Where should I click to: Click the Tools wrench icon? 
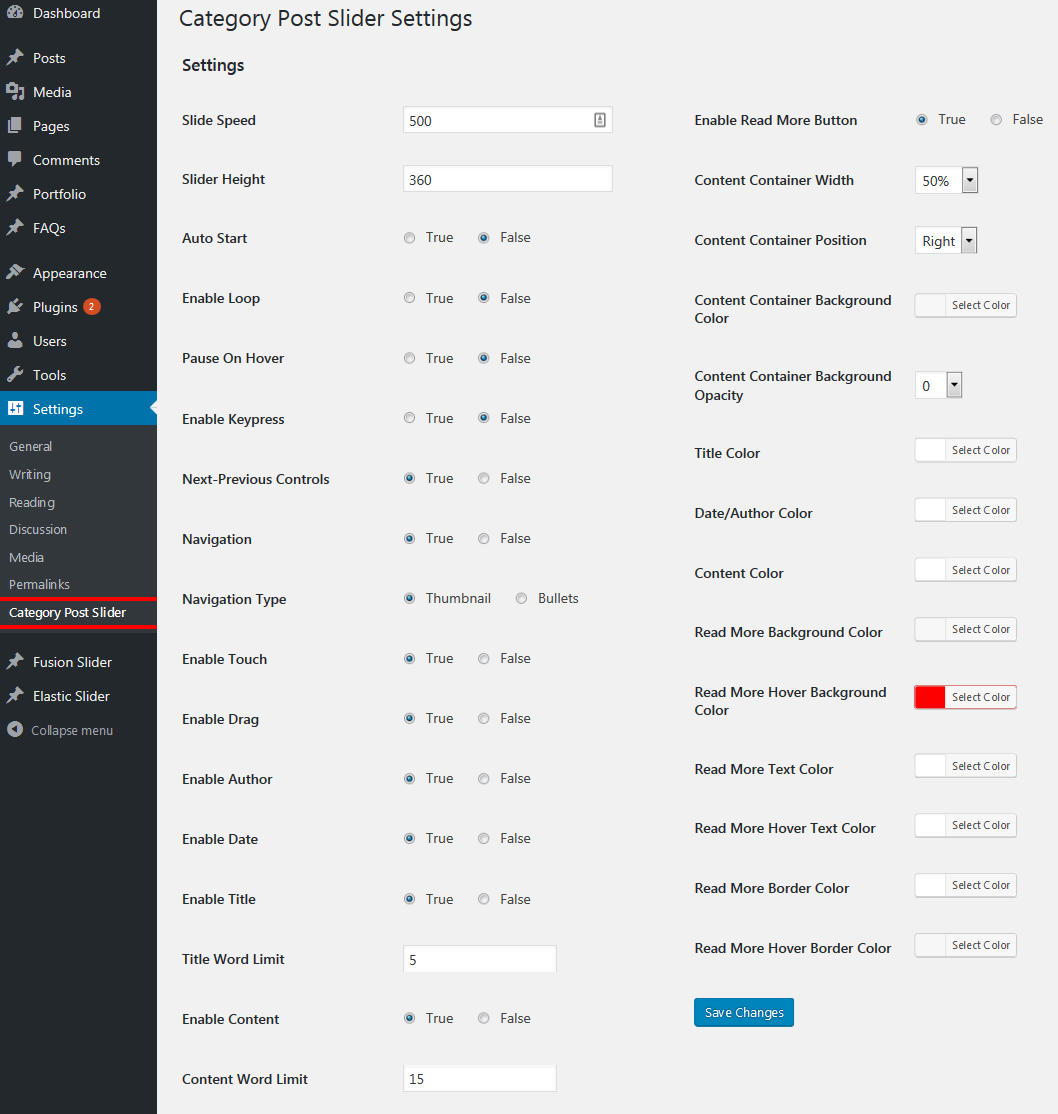(15, 374)
